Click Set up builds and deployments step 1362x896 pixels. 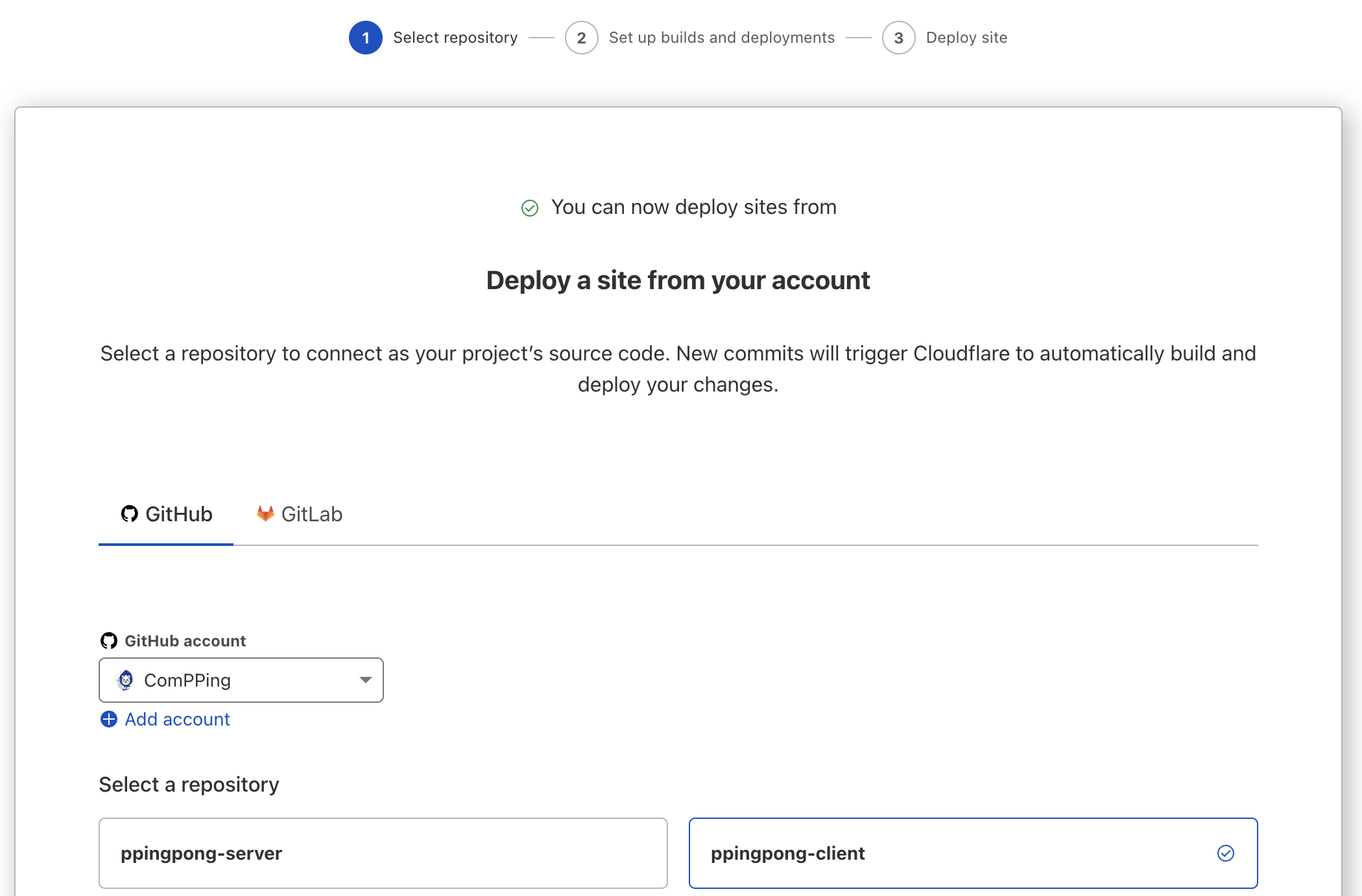(721, 38)
